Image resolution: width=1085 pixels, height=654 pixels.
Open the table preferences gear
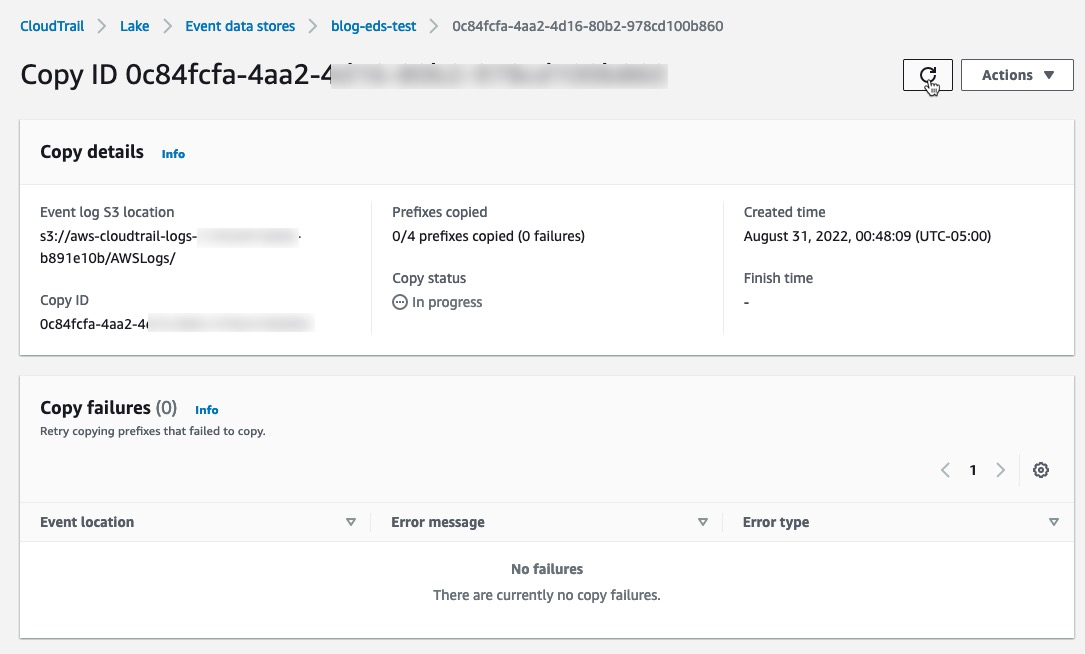(1041, 469)
